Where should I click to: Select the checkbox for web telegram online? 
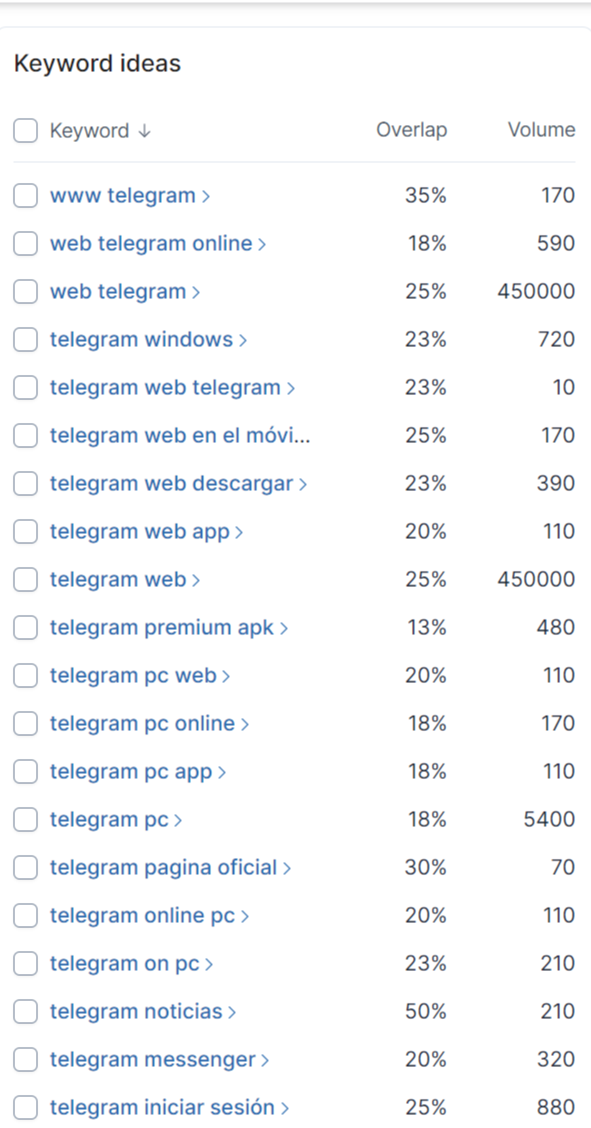[x=25, y=243]
